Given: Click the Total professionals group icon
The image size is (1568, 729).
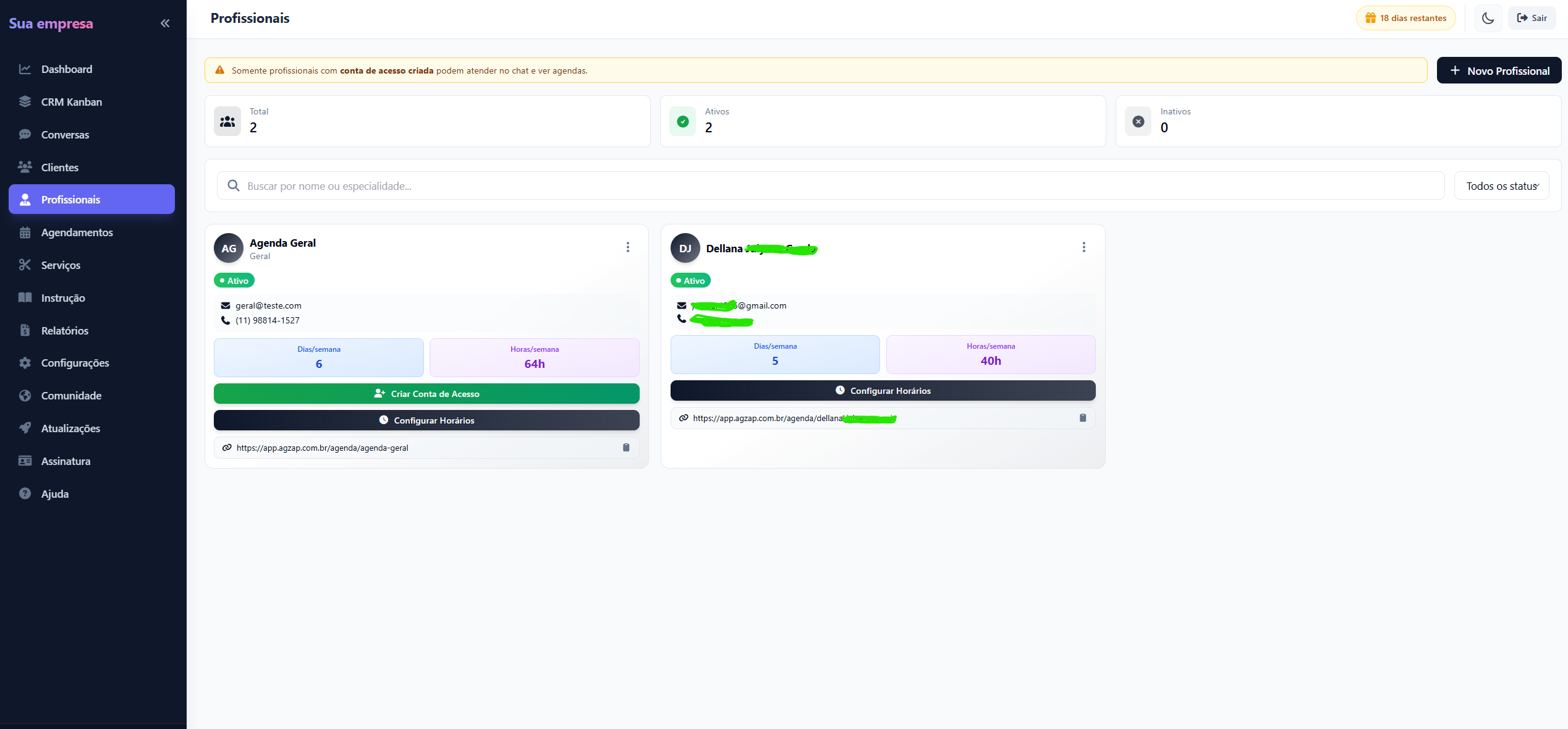Looking at the screenshot, I should pos(227,122).
